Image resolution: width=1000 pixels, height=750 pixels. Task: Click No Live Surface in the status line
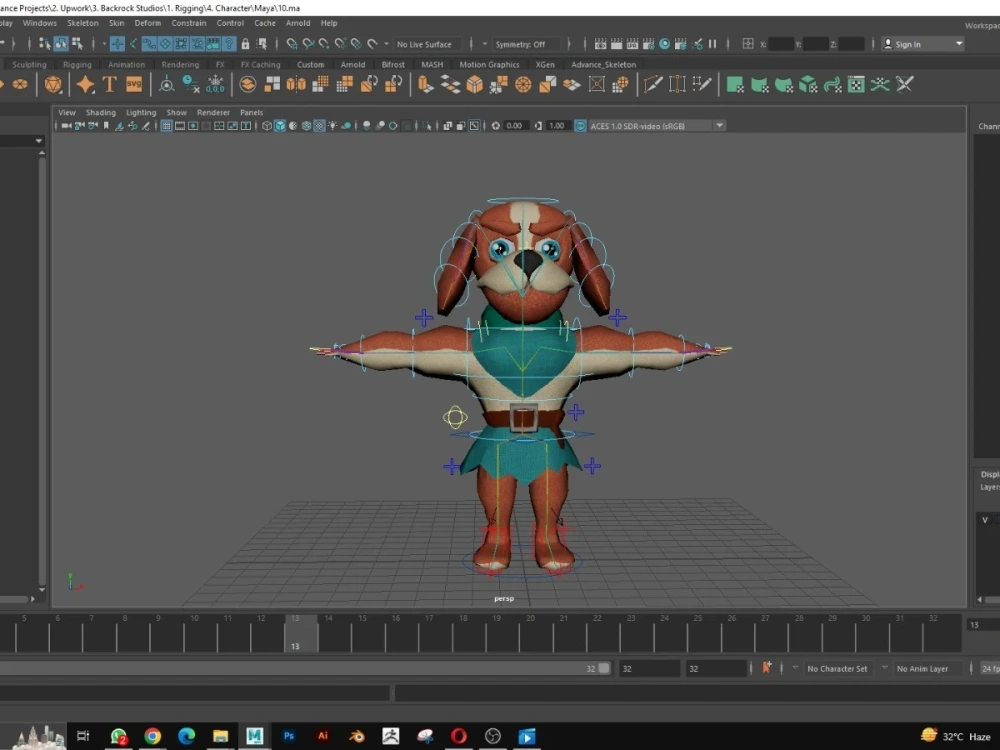pos(424,43)
